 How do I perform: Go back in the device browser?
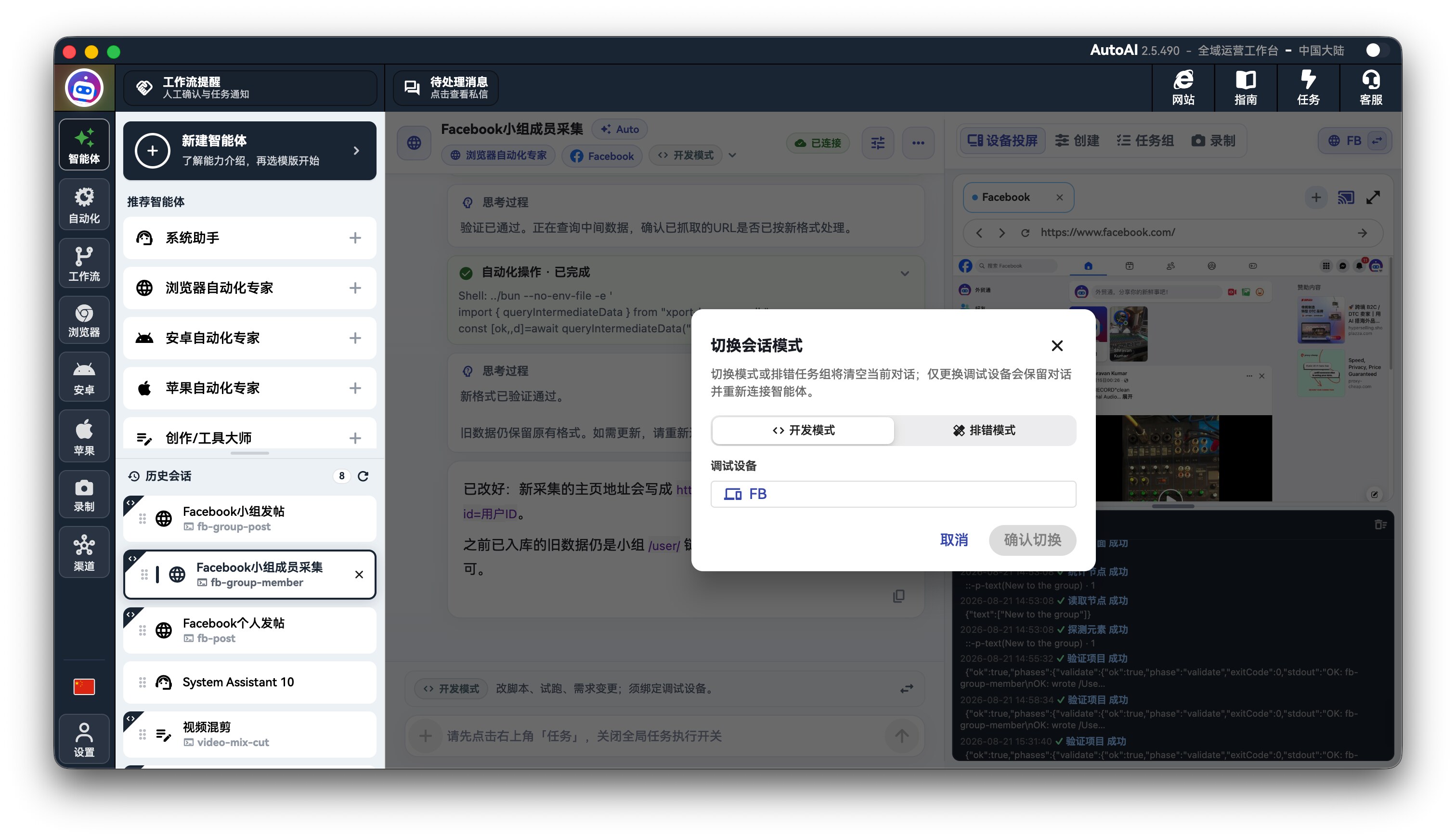point(979,233)
